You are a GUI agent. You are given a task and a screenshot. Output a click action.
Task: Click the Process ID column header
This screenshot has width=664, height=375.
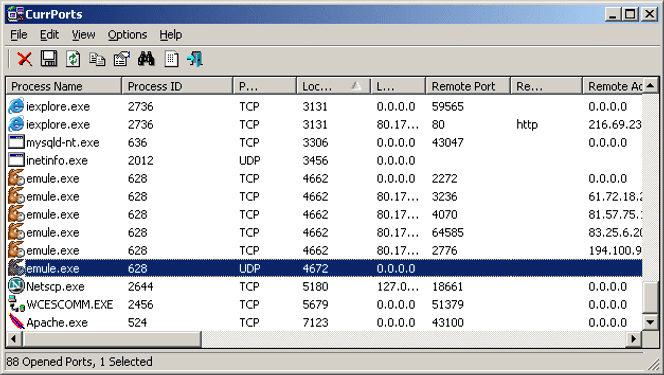point(177,86)
